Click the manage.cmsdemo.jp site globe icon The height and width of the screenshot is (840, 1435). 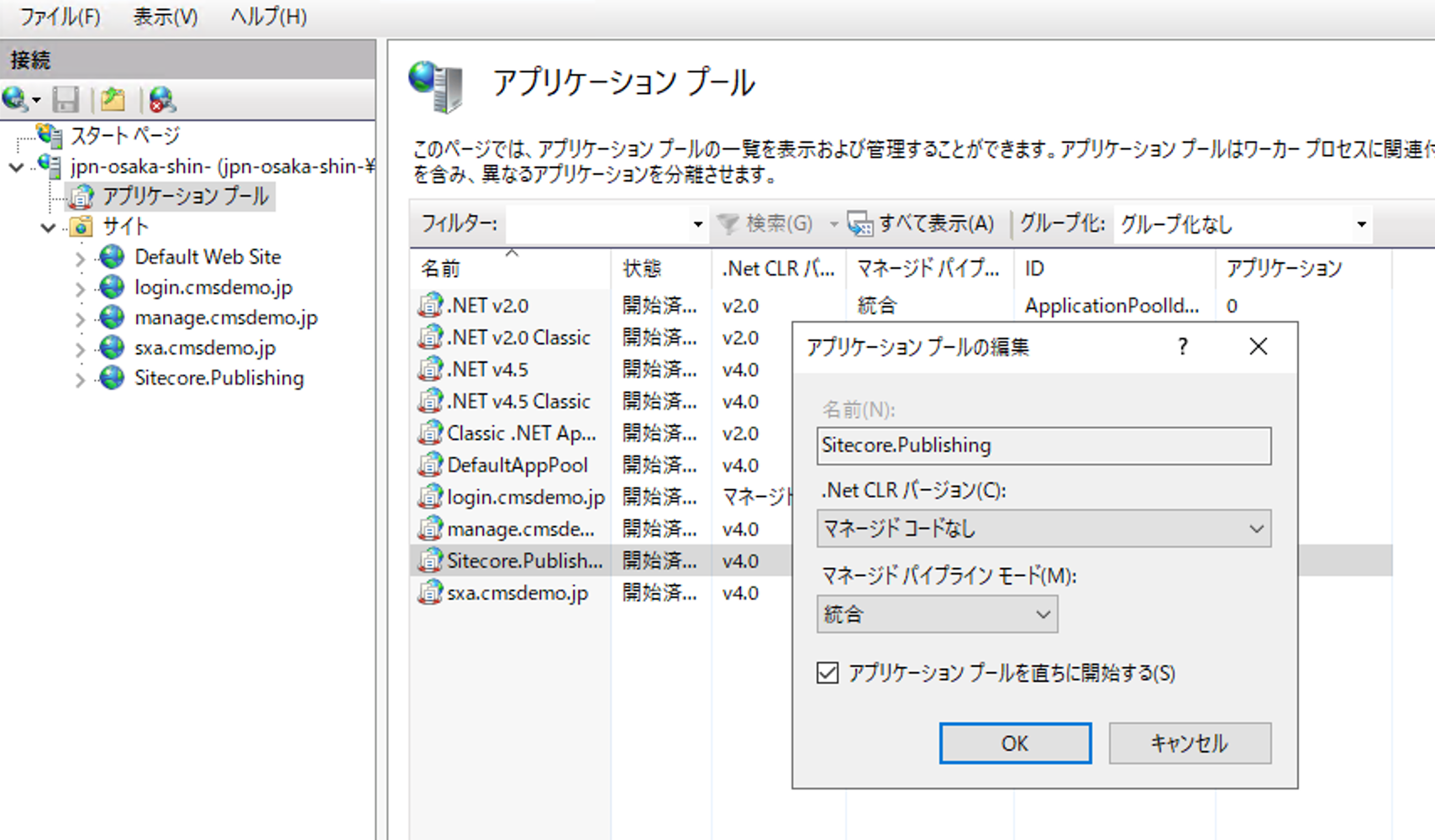coord(112,318)
